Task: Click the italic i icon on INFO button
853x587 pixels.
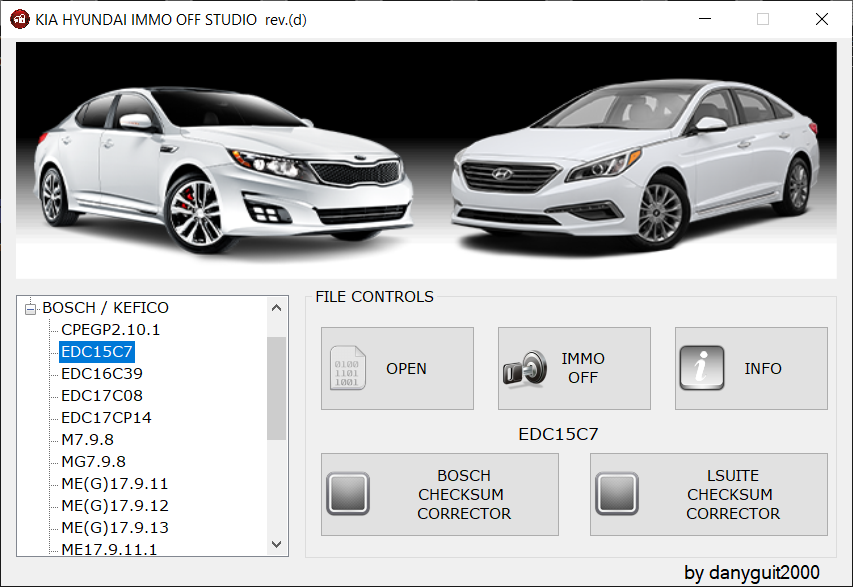Action: [x=702, y=368]
